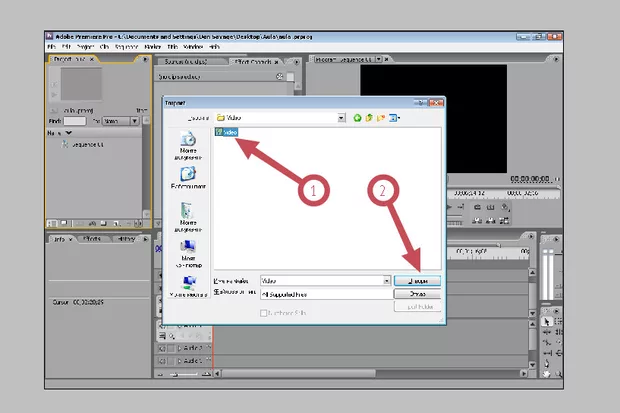Toggle the Numbered Stills checkbox
The height and width of the screenshot is (413, 620).
(x=263, y=313)
